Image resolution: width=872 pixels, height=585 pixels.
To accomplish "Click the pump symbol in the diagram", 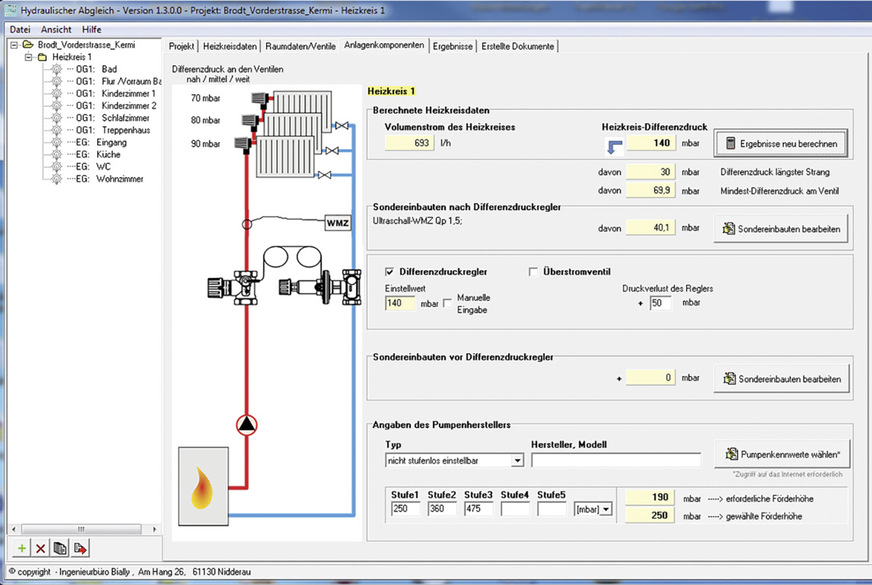I will tap(246, 423).
